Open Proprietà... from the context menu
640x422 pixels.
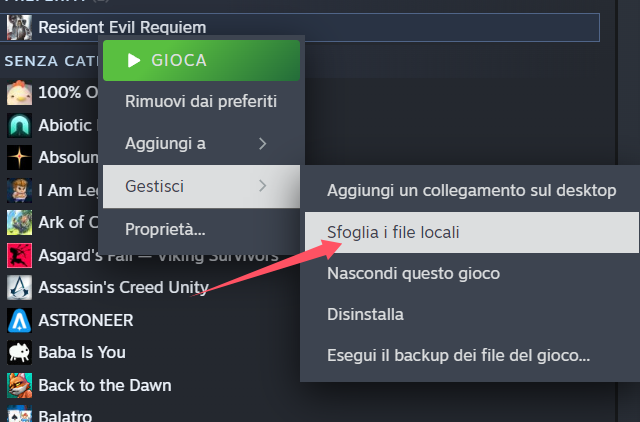pos(165,229)
